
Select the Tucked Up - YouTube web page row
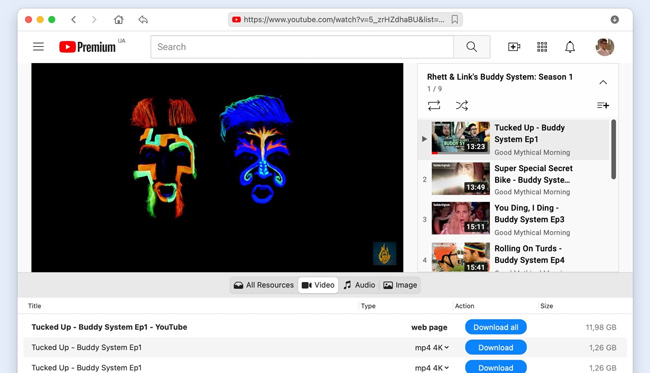[325, 327]
